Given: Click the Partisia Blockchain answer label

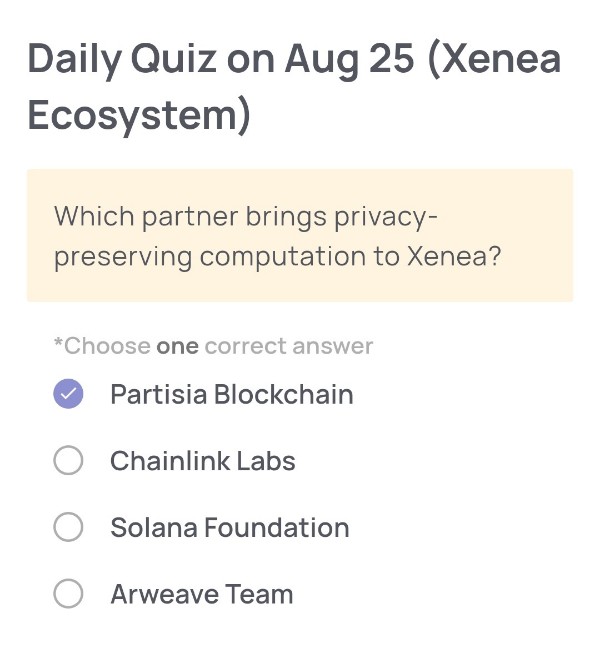Looking at the screenshot, I should tap(231, 394).
